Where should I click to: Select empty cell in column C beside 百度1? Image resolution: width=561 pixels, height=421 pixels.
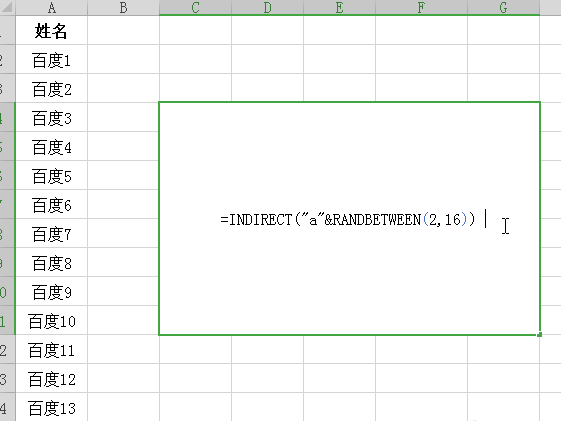pyautogui.click(x=195, y=59)
